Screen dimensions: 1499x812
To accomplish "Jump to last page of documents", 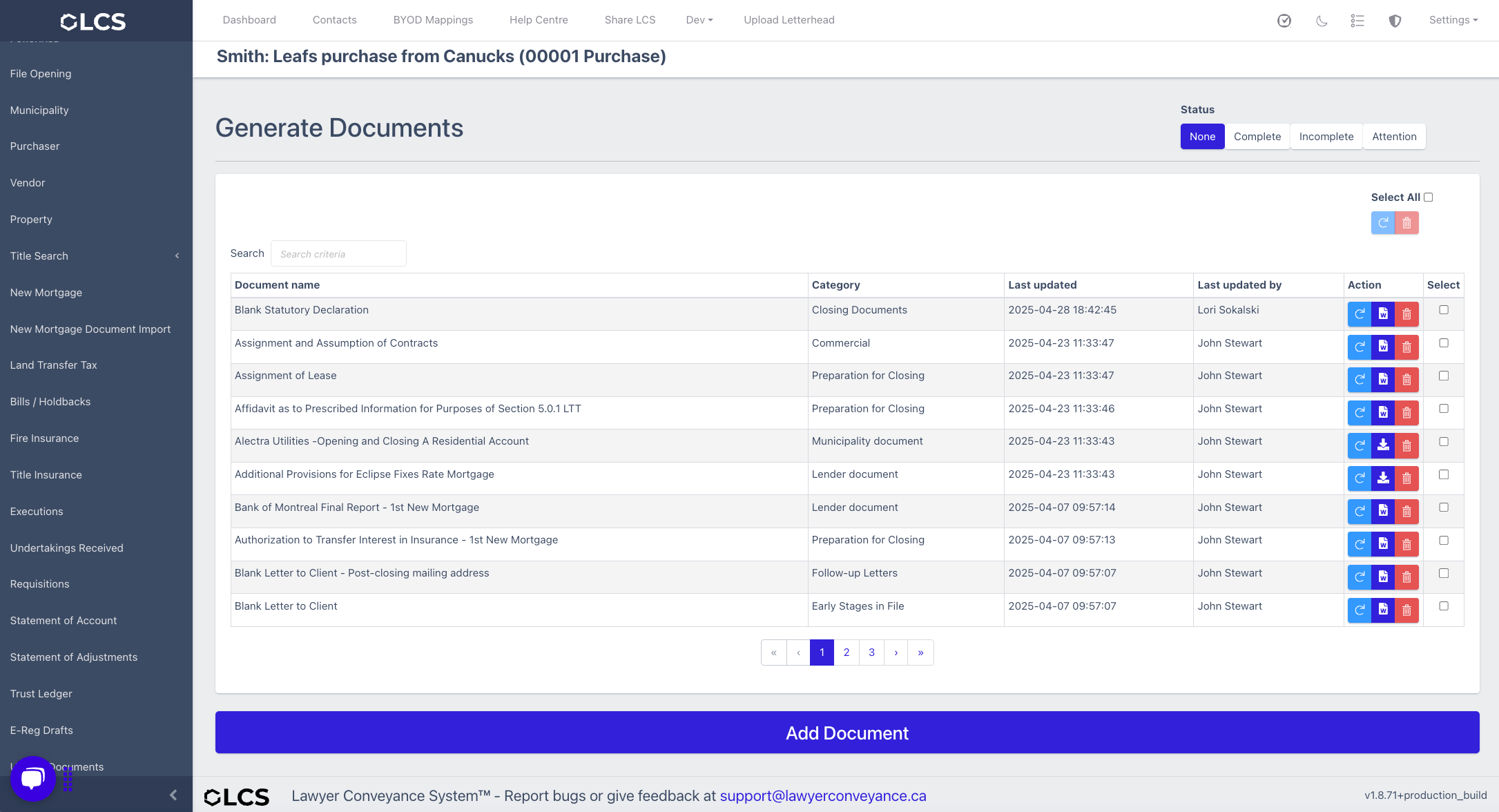I will click(x=921, y=652).
